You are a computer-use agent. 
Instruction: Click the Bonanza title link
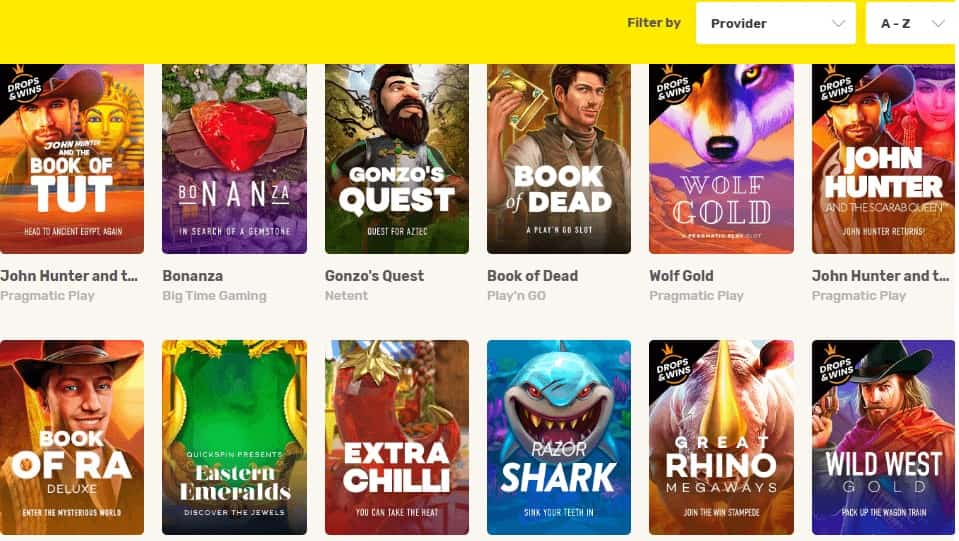(192, 276)
